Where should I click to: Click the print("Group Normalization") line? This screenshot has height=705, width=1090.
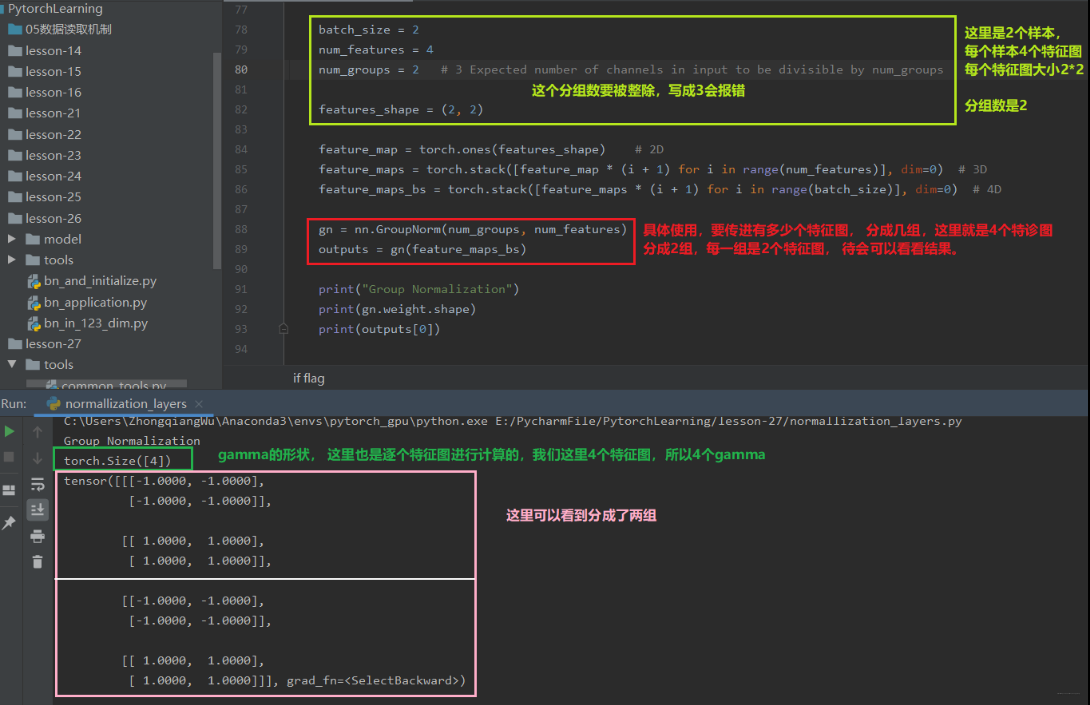click(418, 289)
